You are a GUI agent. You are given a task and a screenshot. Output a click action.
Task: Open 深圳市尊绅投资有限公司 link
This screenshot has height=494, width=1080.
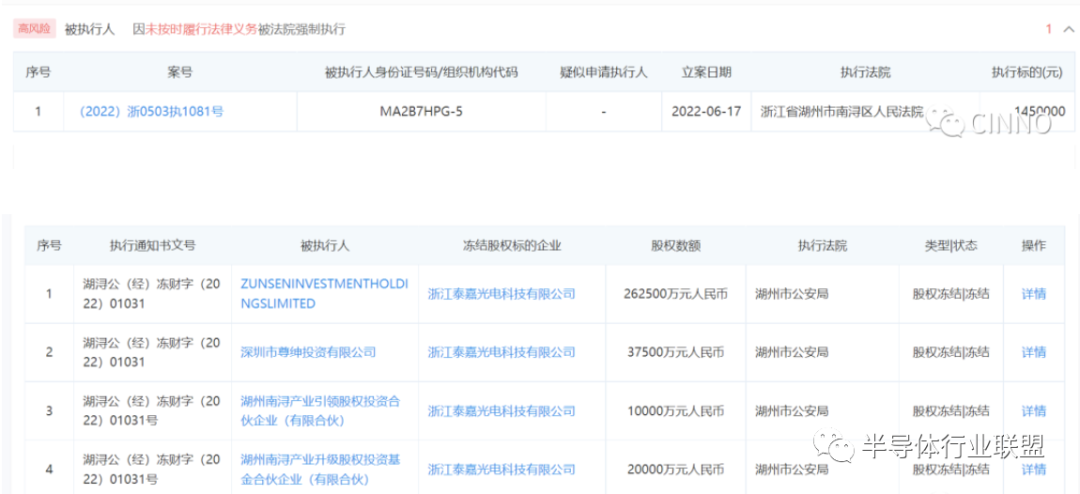pyautogui.click(x=308, y=352)
